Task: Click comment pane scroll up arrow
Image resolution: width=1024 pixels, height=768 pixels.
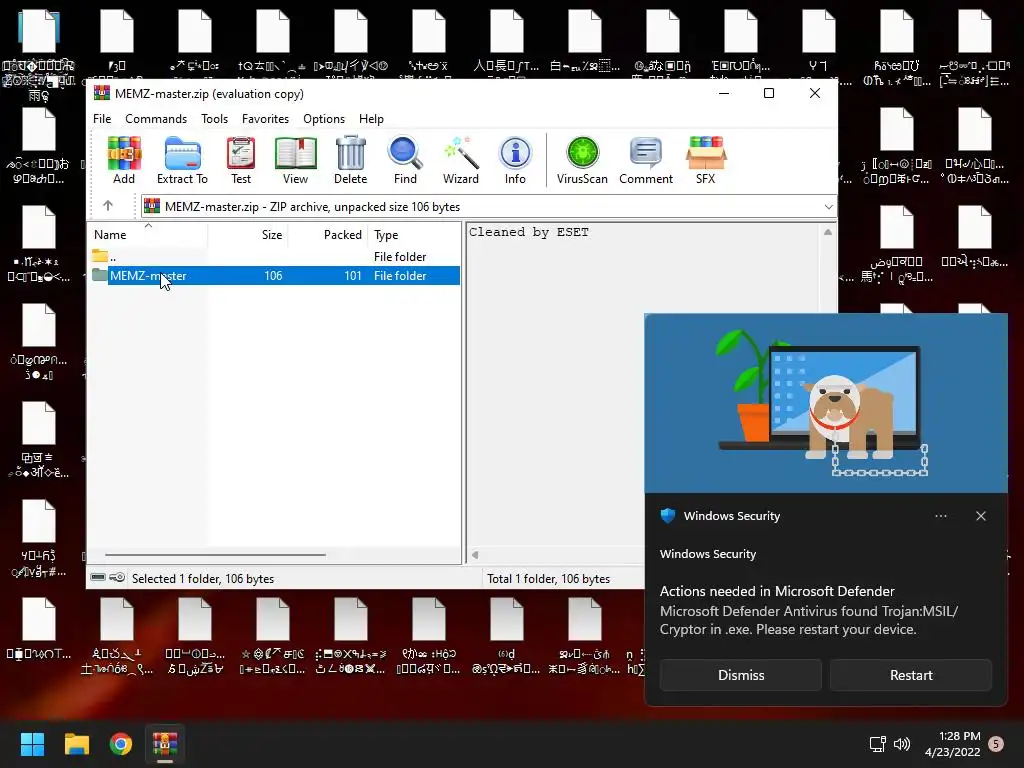Action: click(x=827, y=232)
